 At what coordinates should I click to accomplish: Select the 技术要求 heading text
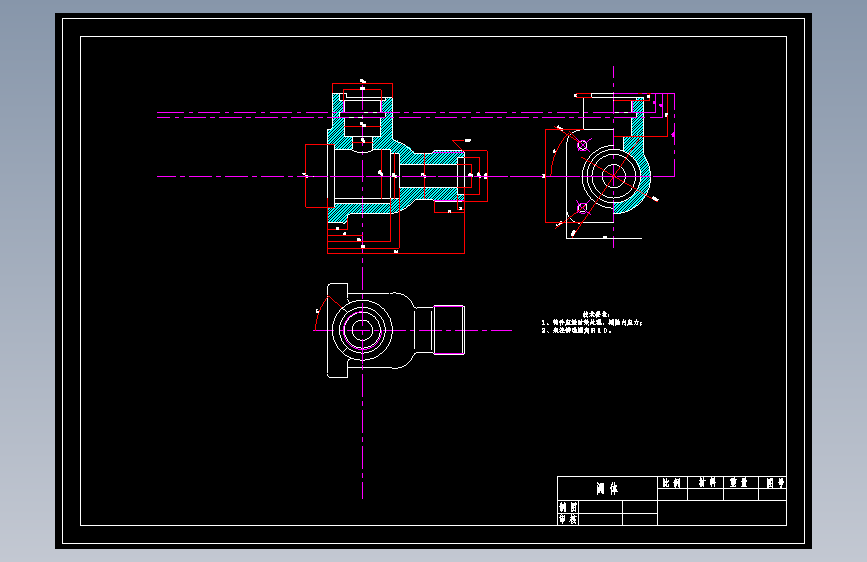(596, 314)
